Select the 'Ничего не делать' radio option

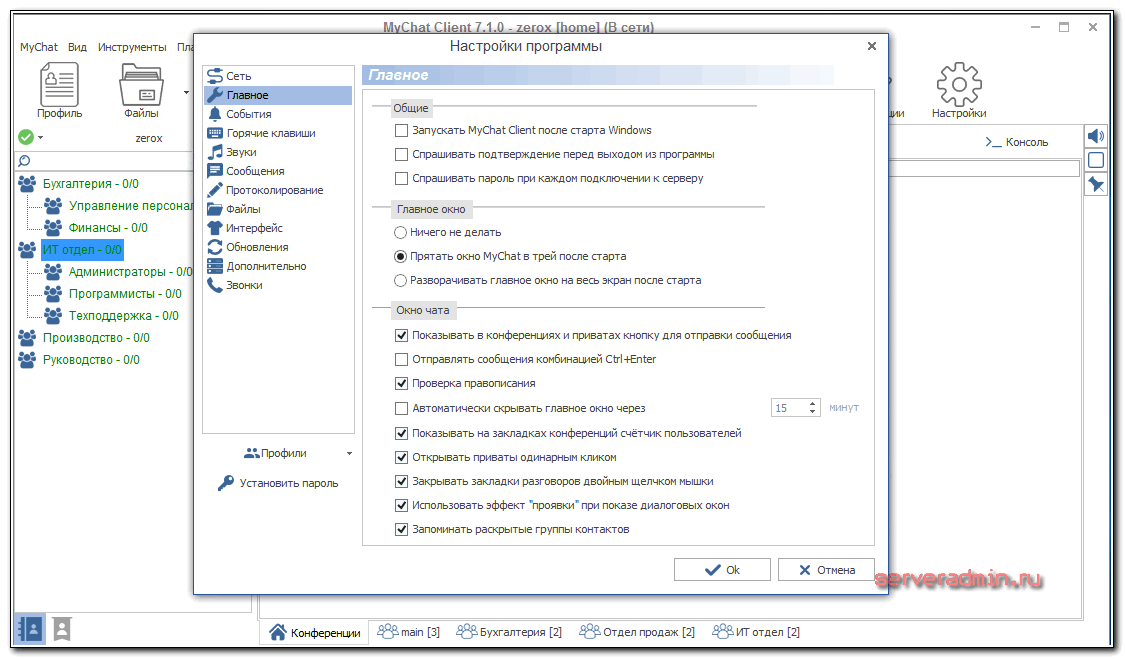(x=401, y=232)
